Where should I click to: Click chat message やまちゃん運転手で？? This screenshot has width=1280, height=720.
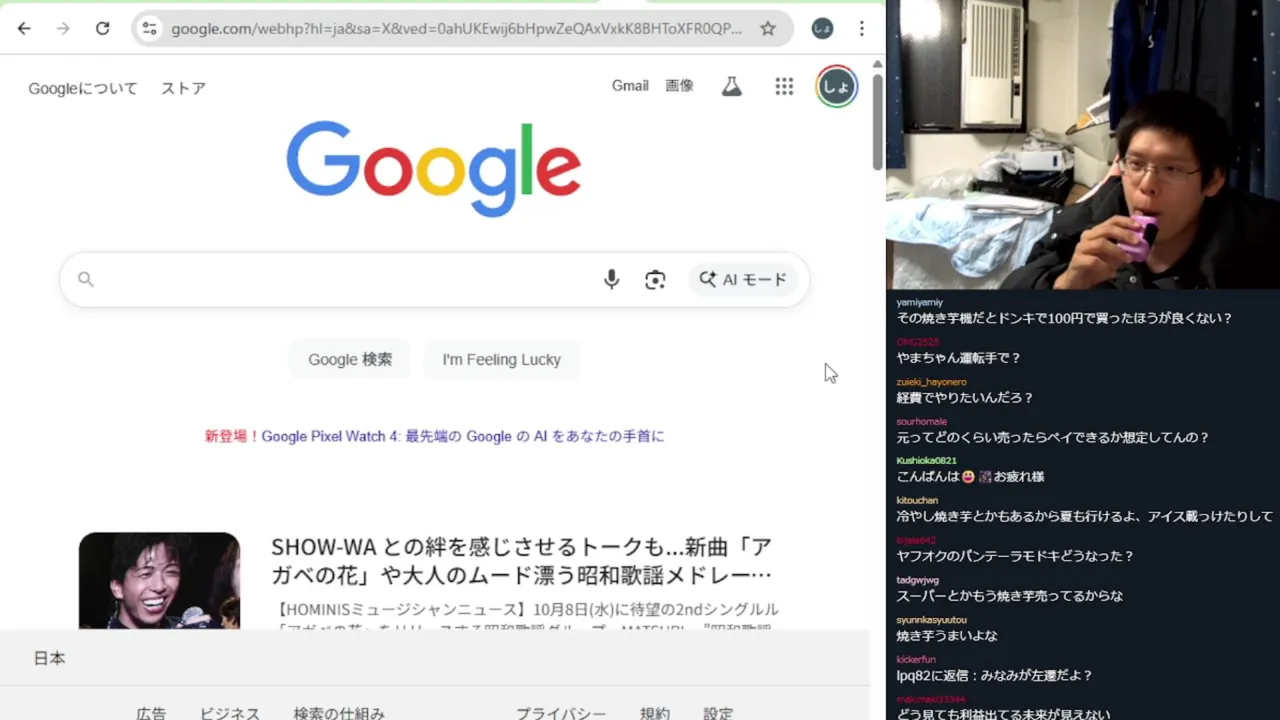coord(958,358)
